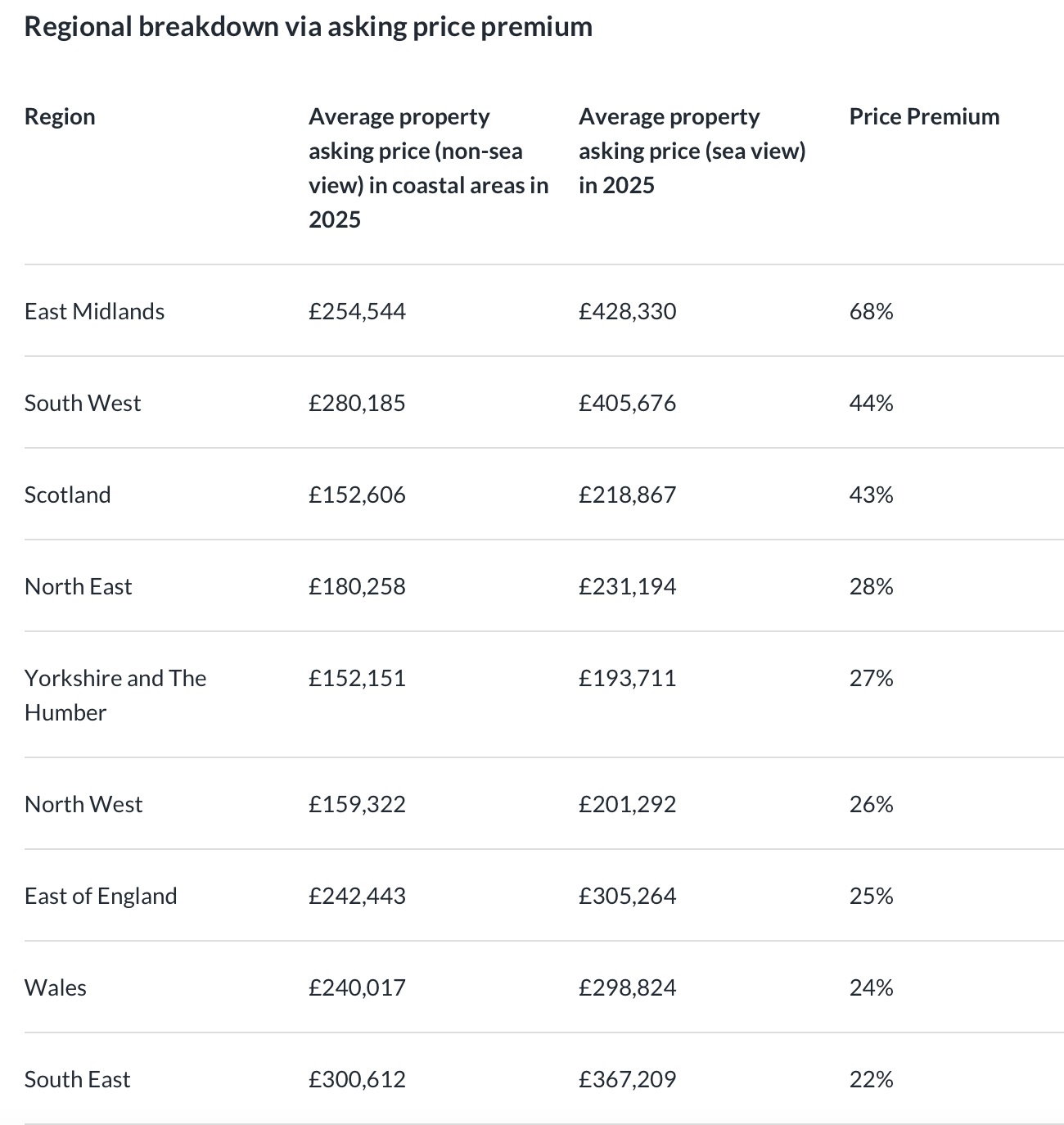
Task: Select the South West region cell
Action: point(83,404)
